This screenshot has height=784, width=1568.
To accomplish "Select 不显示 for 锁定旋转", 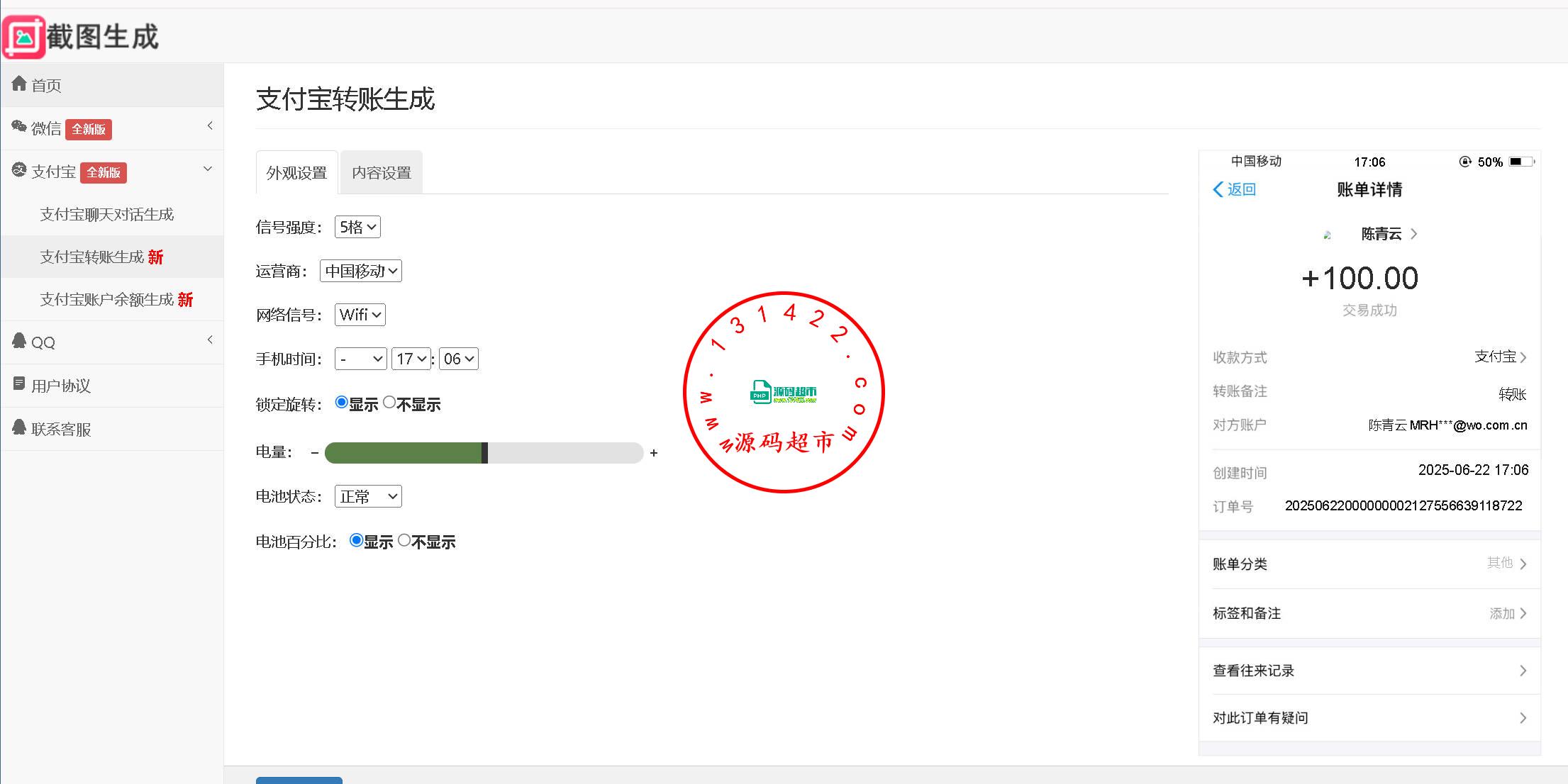I will click(389, 403).
